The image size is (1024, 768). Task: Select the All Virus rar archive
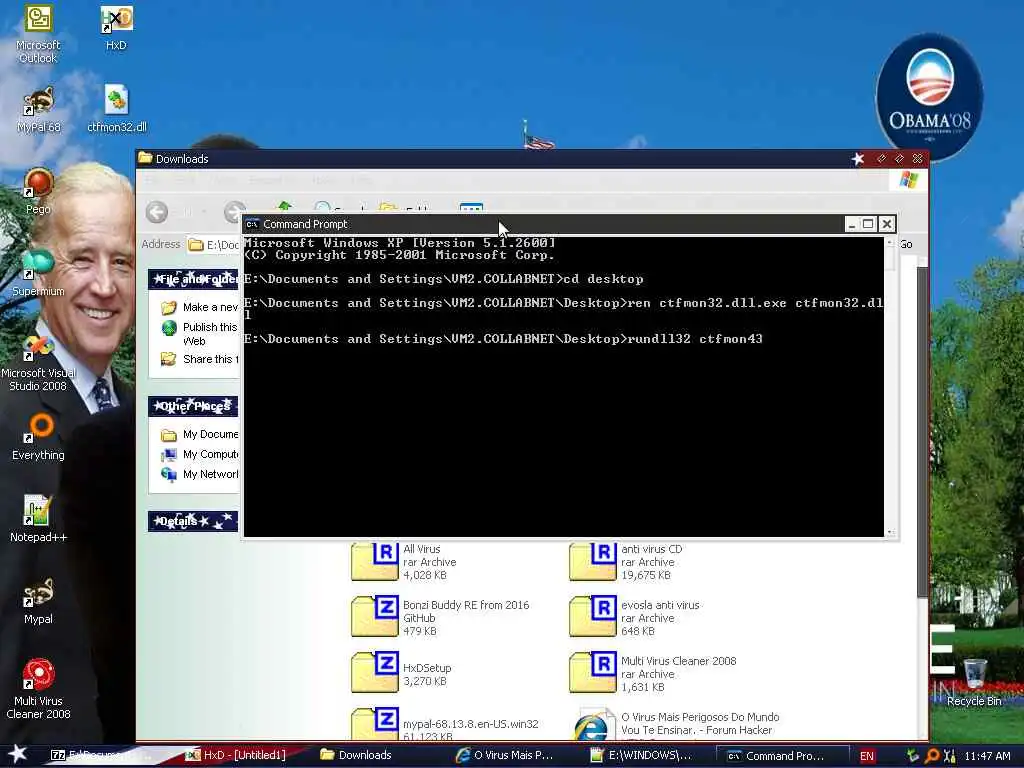click(x=405, y=562)
